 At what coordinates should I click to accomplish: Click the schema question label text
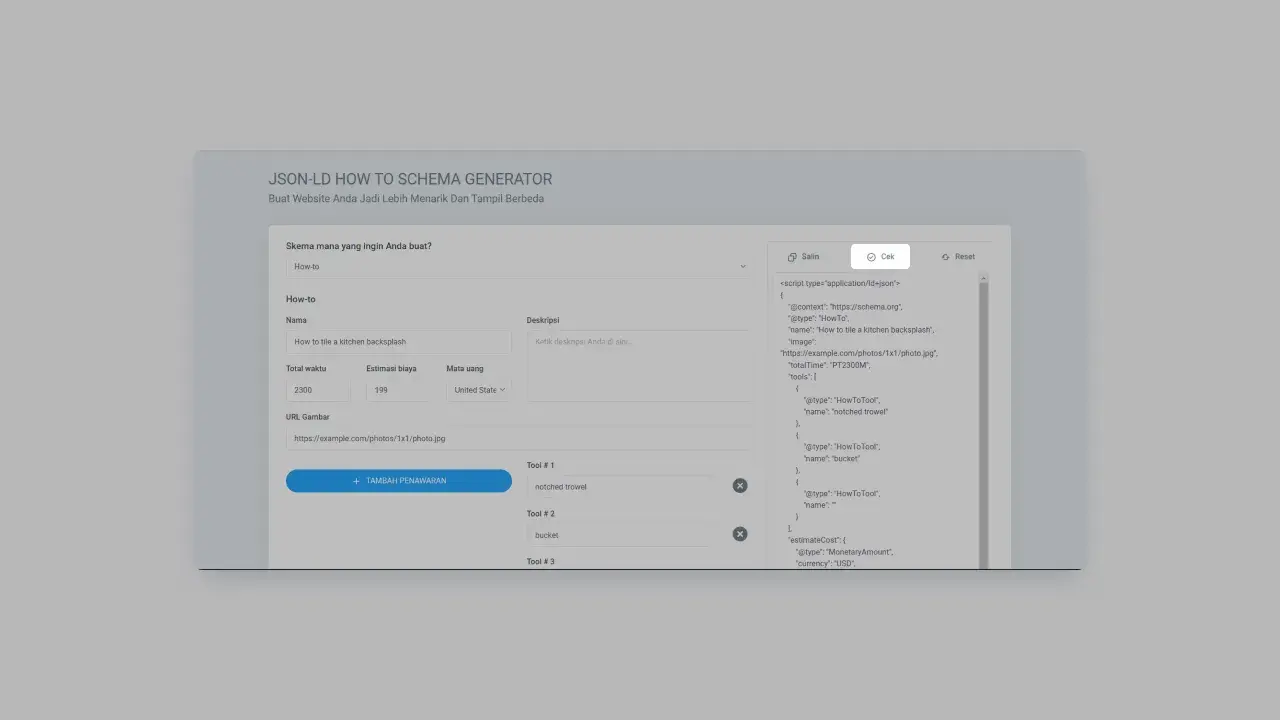click(359, 246)
